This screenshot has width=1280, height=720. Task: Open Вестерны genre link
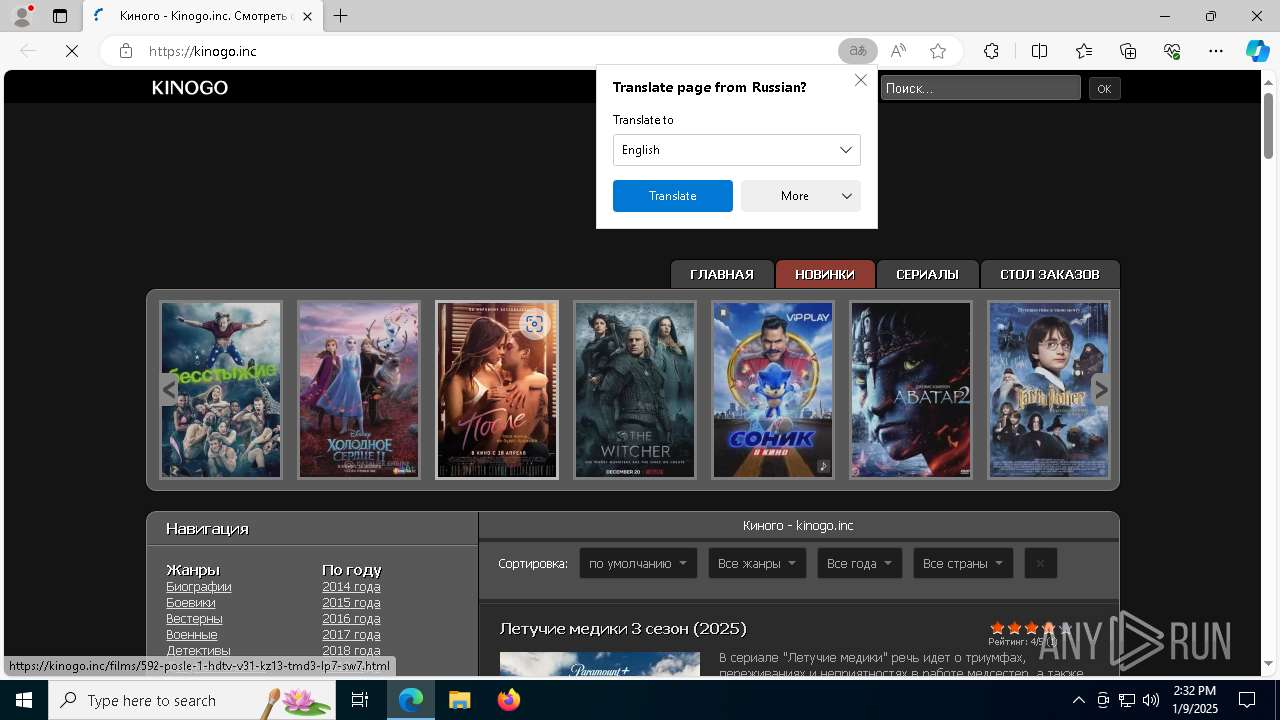point(194,619)
